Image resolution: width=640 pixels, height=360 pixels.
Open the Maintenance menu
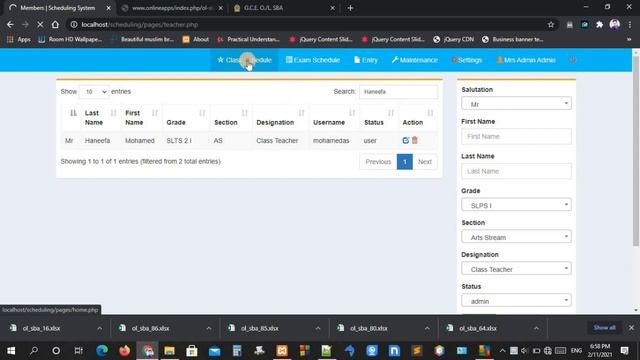pyautogui.click(x=414, y=60)
